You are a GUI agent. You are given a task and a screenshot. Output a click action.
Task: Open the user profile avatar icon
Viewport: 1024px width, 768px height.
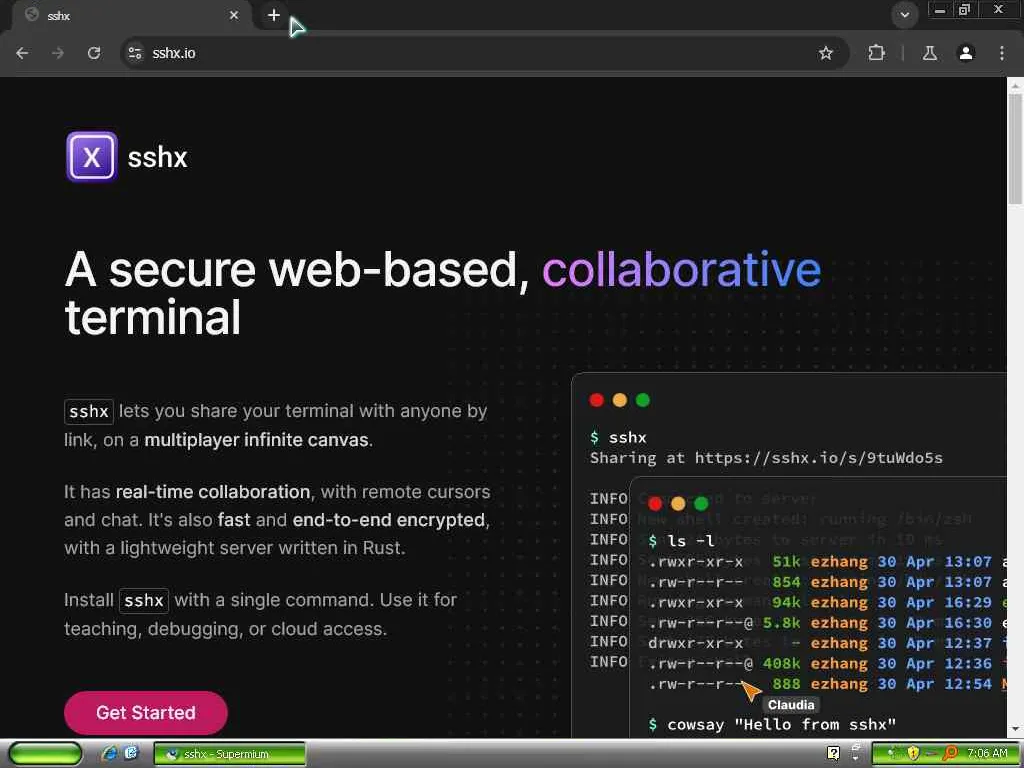966,53
